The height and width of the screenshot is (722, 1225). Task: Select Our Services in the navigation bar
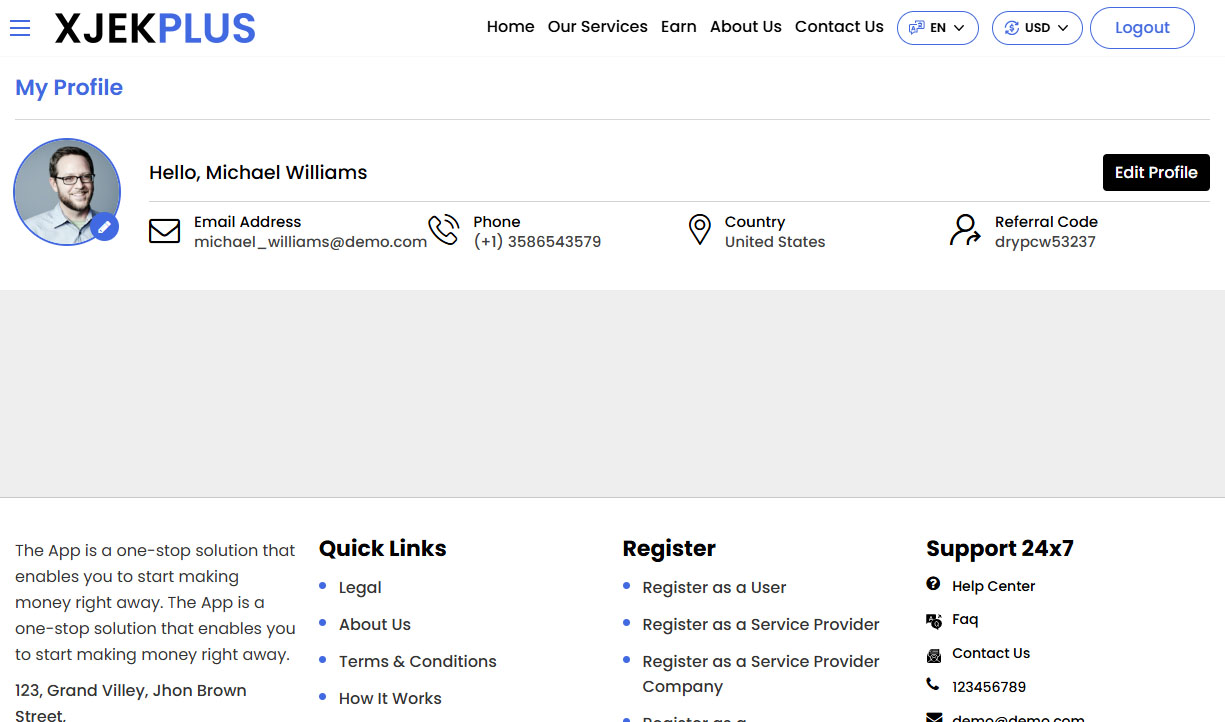(597, 27)
